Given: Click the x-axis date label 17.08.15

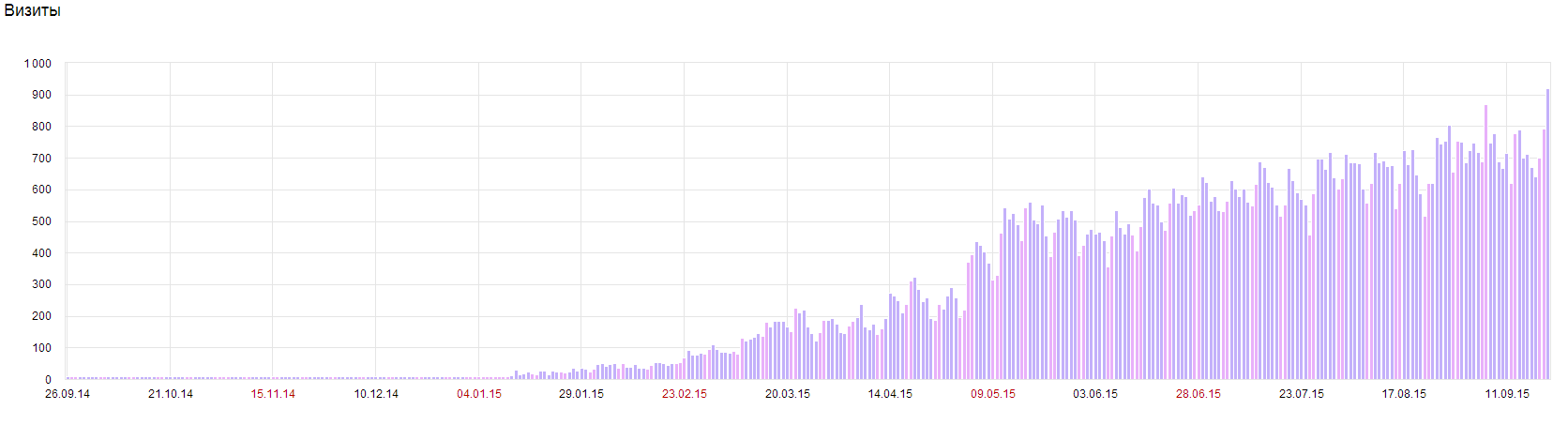Looking at the screenshot, I should (1404, 394).
